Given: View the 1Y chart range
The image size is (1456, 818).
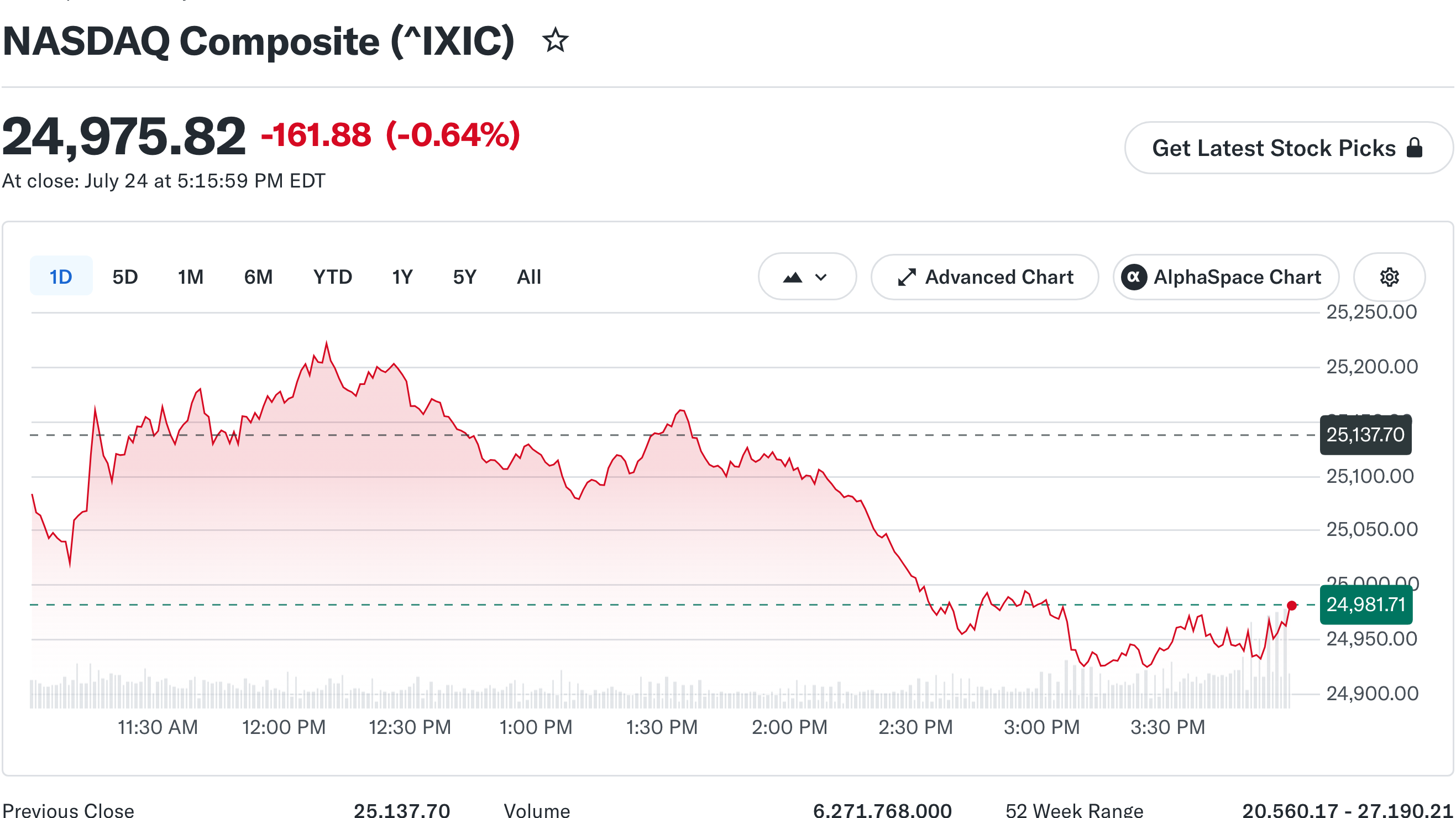Looking at the screenshot, I should coord(402,277).
